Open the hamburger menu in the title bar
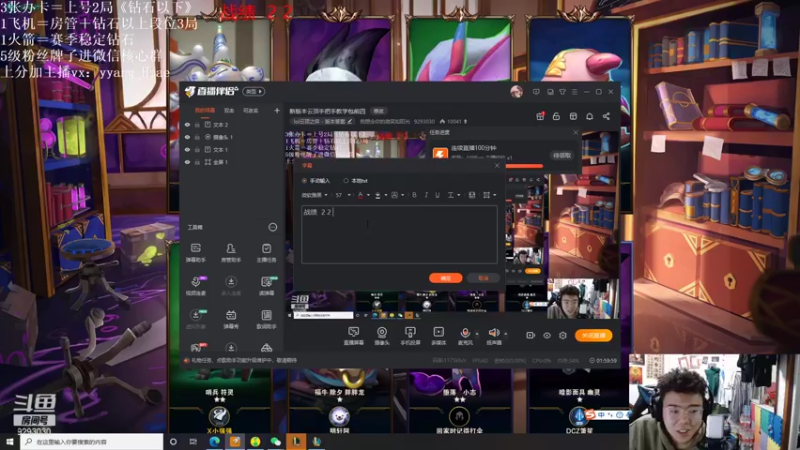Image resolution: width=800 pixels, height=450 pixels. coord(574,92)
